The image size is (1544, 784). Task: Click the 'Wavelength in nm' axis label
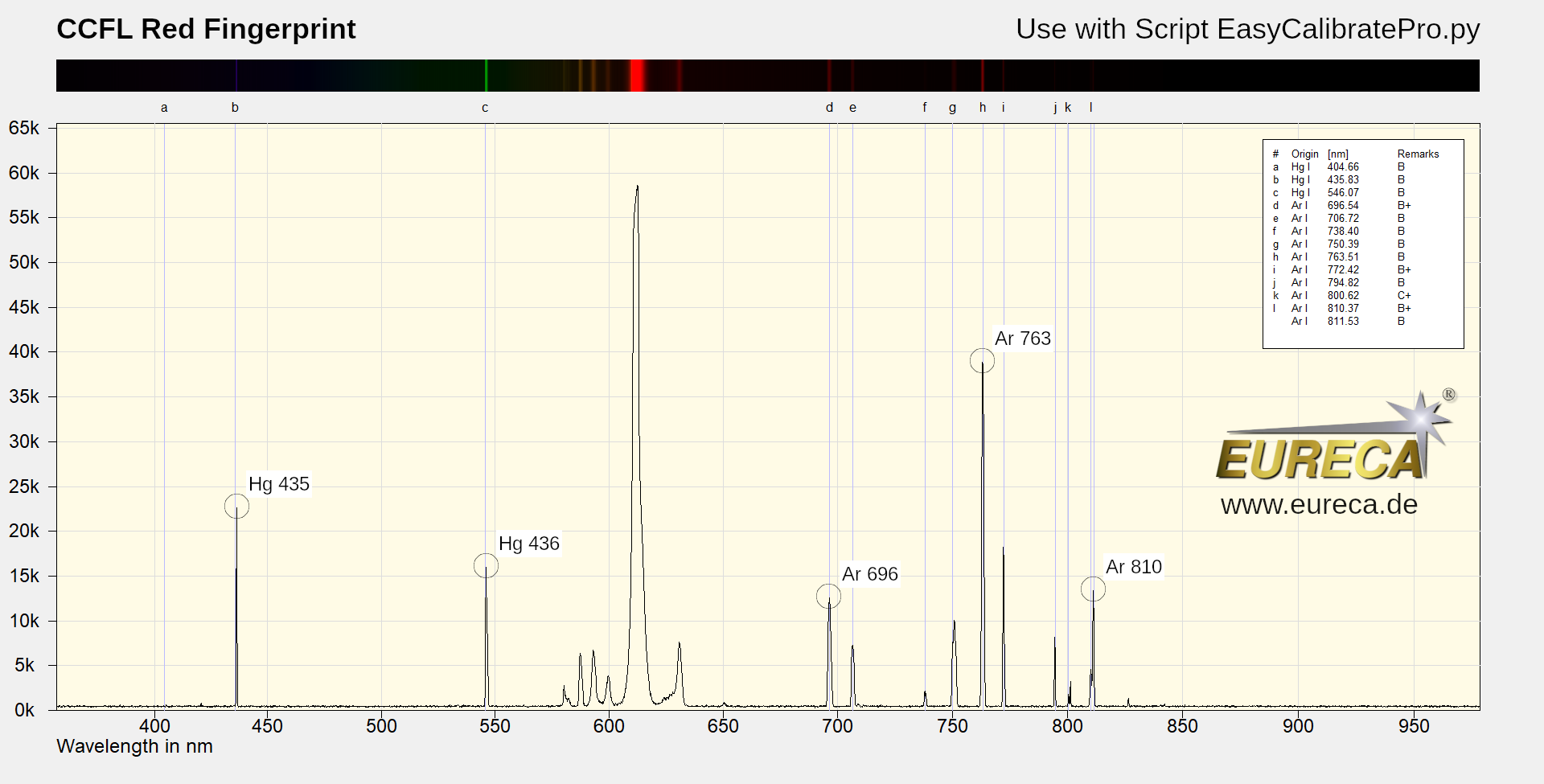click(134, 746)
